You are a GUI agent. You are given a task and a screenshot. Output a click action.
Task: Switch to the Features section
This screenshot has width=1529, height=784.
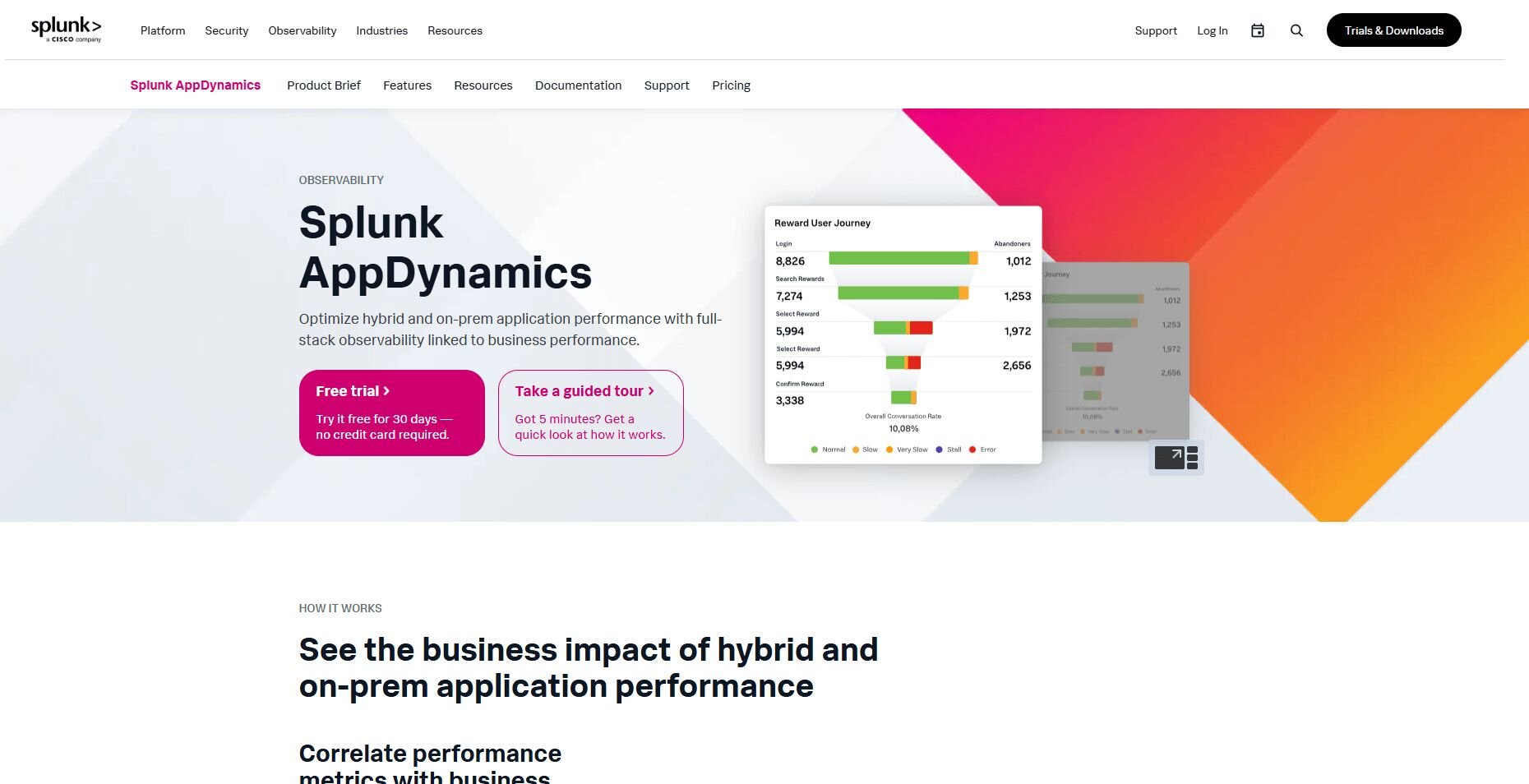407,85
